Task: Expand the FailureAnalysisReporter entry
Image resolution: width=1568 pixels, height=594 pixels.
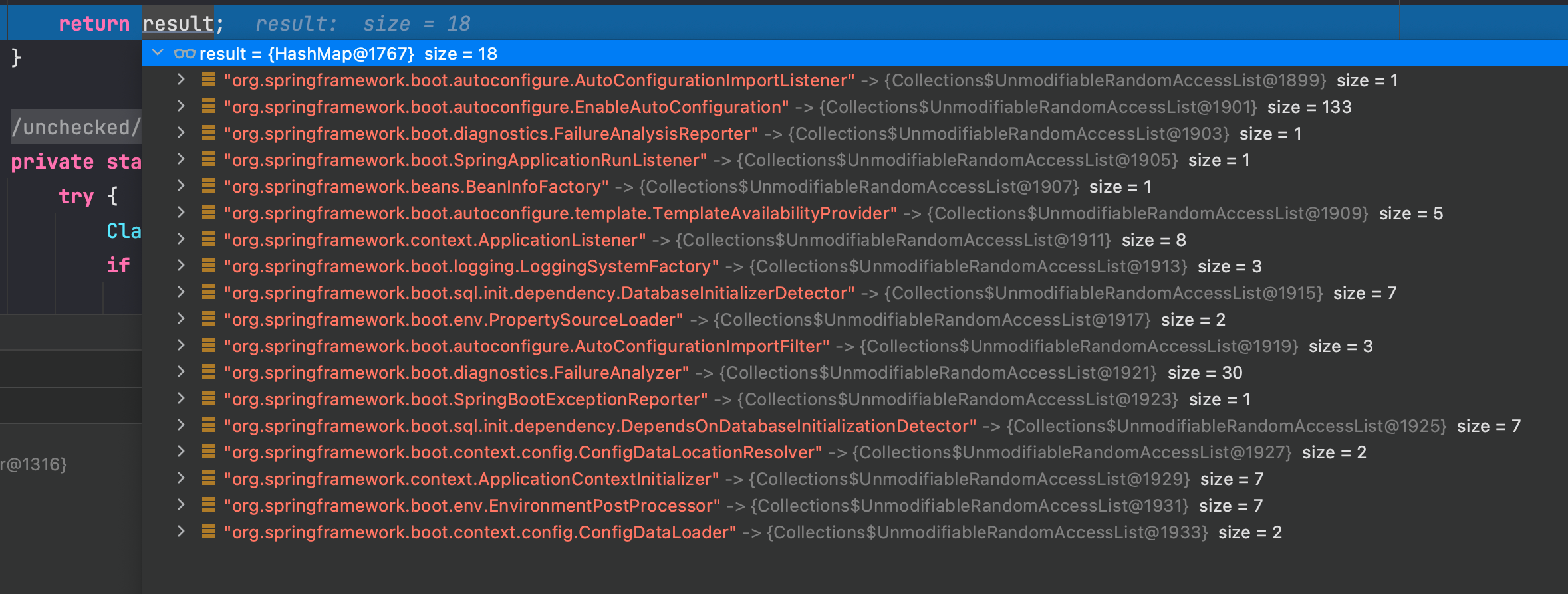Action: point(181,133)
